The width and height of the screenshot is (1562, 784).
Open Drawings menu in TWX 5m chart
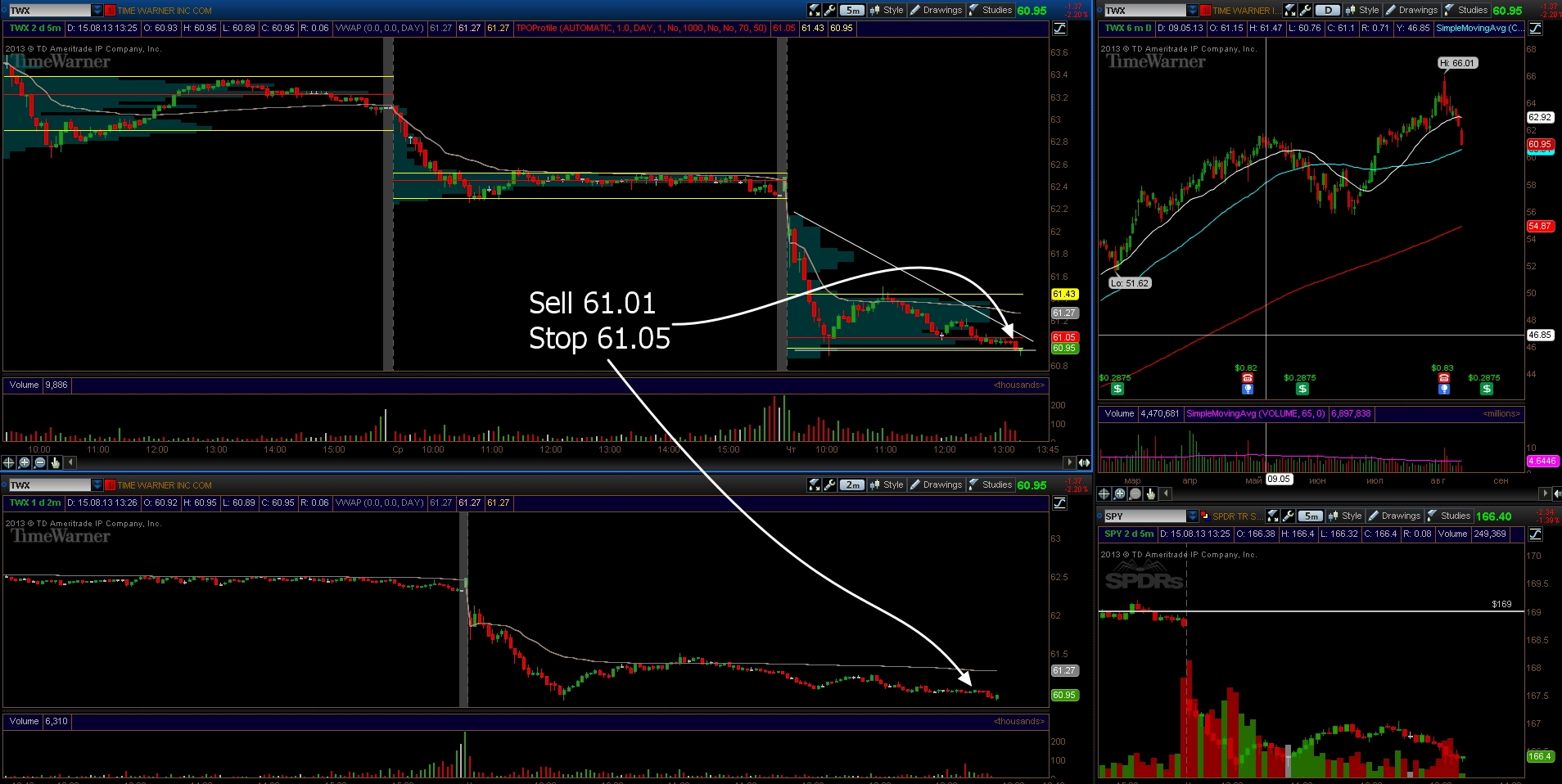936,11
